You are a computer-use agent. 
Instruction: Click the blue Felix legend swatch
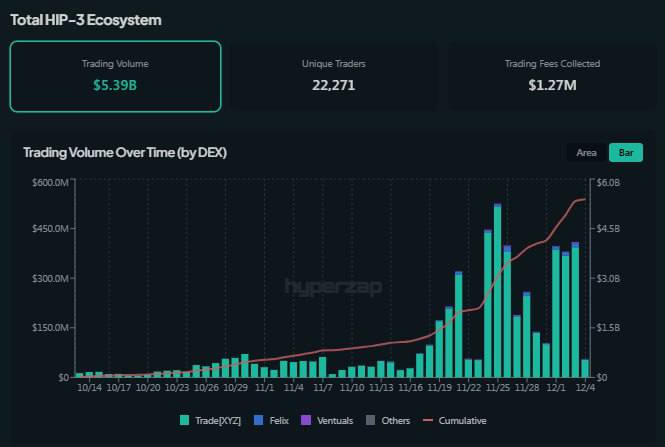257,421
